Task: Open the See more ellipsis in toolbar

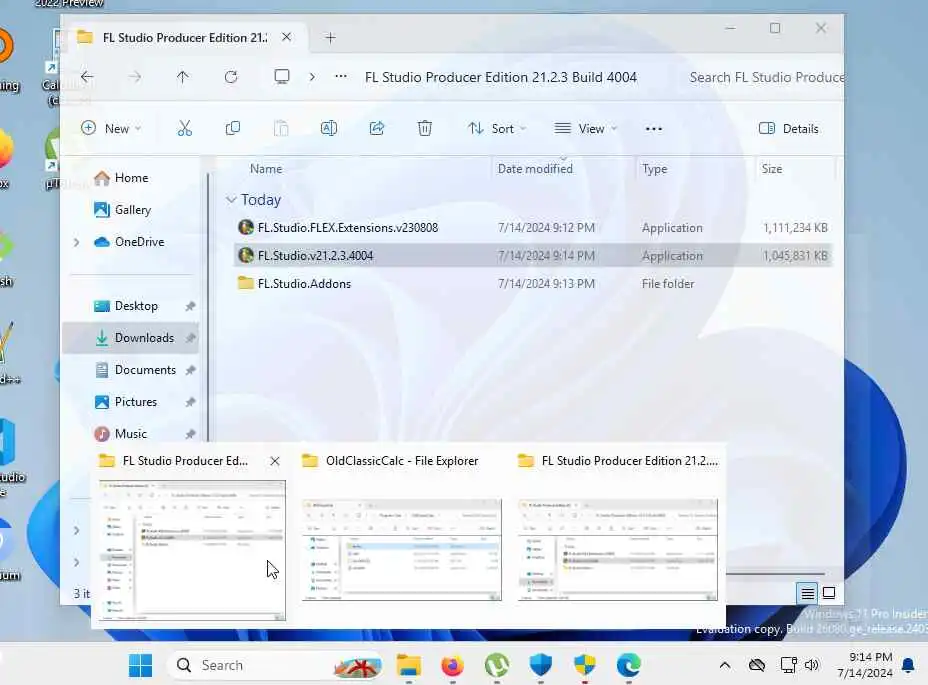Action: tap(653, 128)
